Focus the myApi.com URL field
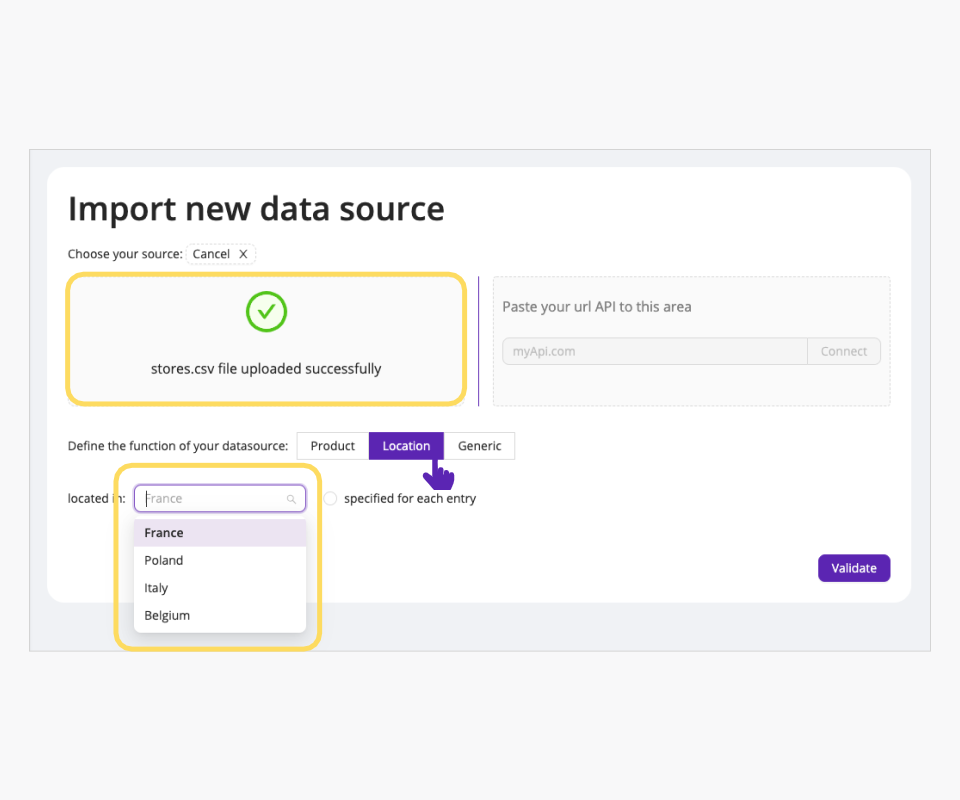Screen dimensions: 960x800 pyautogui.click(x=654, y=351)
